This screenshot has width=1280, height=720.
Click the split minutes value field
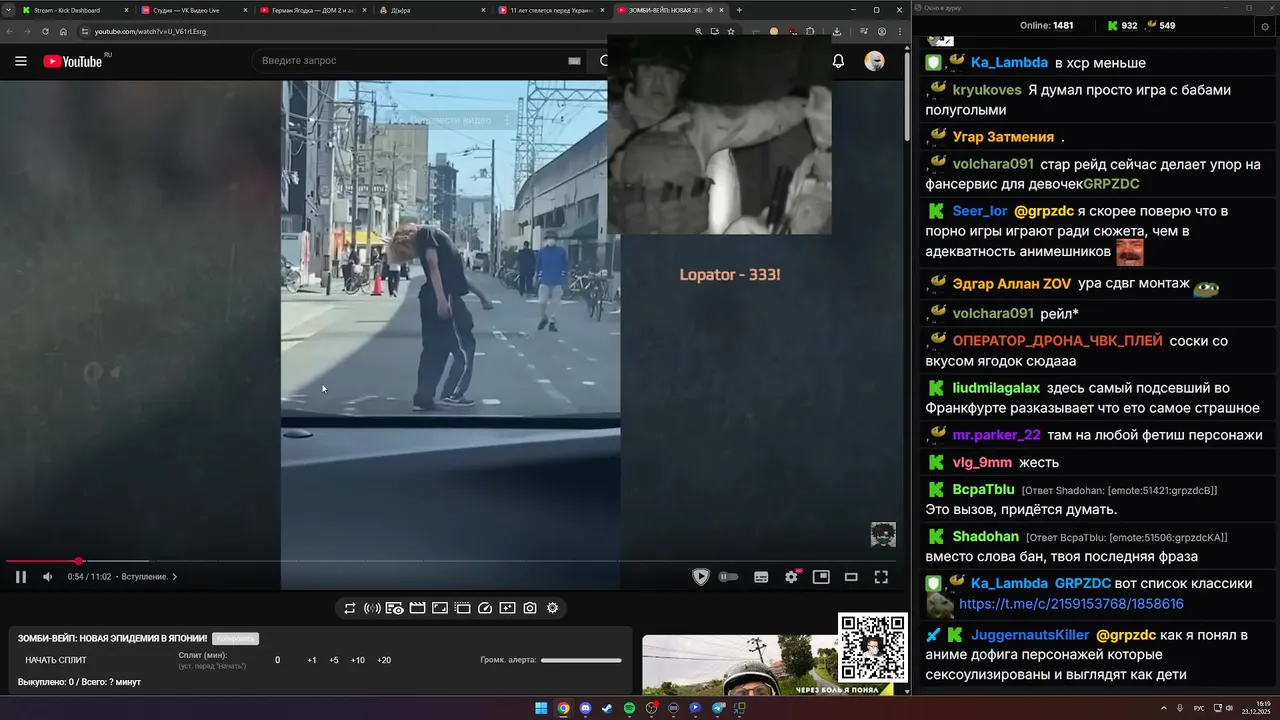[278, 660]
